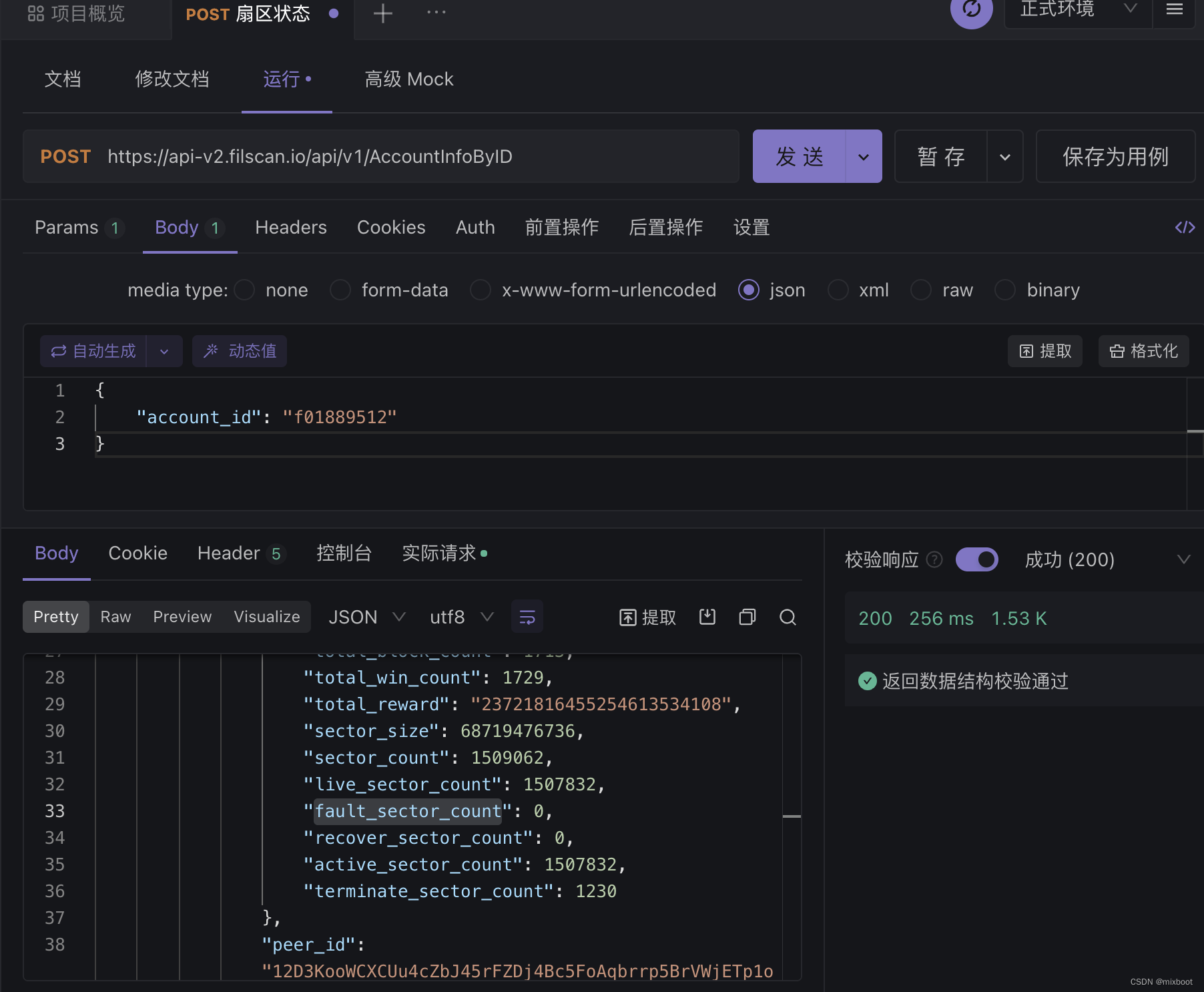
Task: Open search in response body
Action: point(788,617)
